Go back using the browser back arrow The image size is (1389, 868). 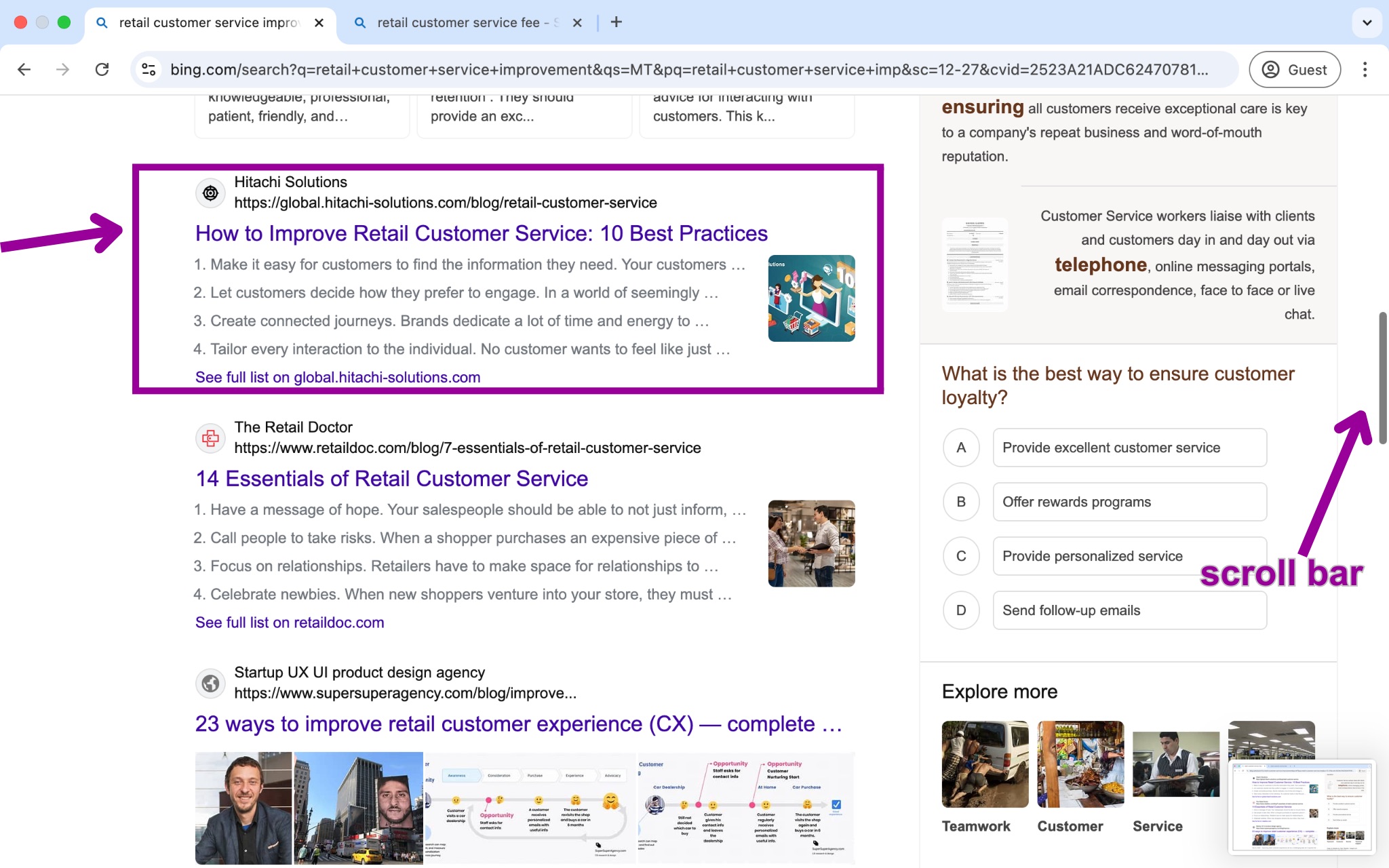point(24,69)
